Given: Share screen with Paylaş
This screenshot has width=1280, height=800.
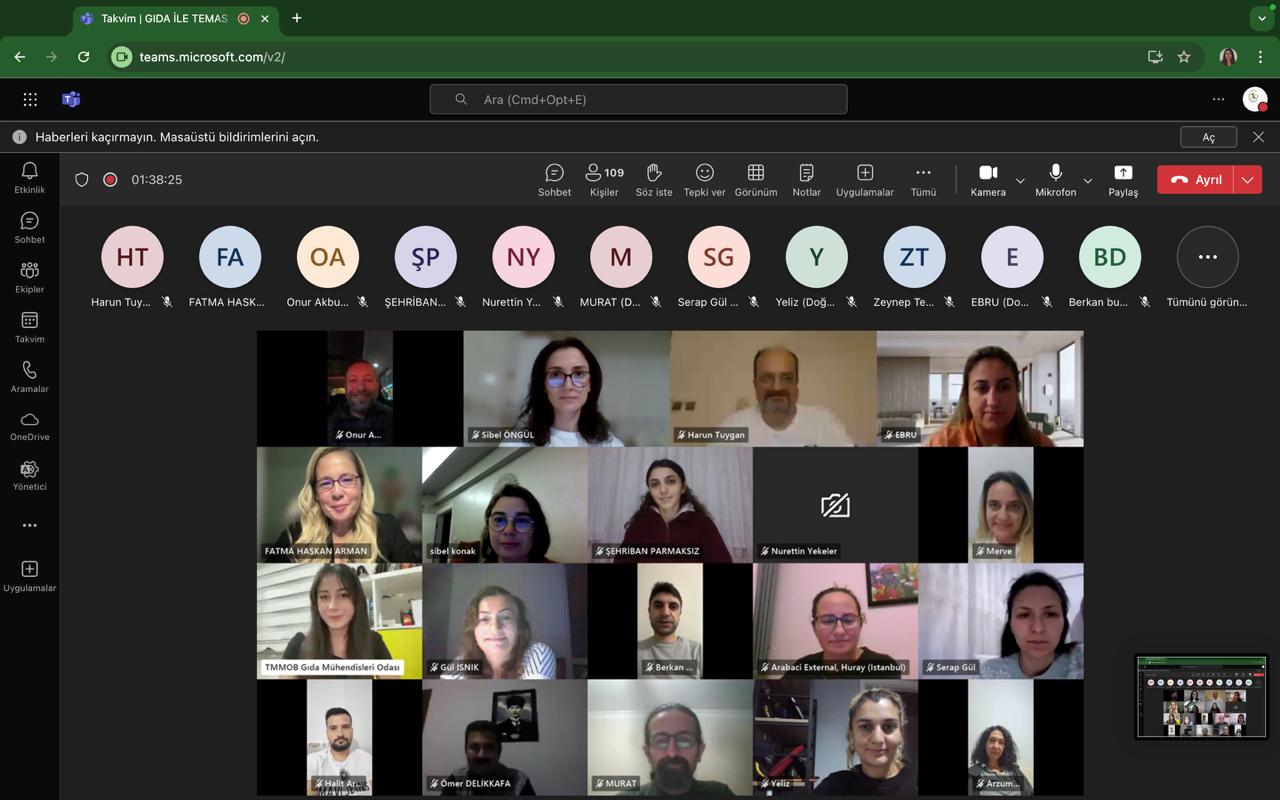Looking at the screenshot, I should coord(1123,179).
